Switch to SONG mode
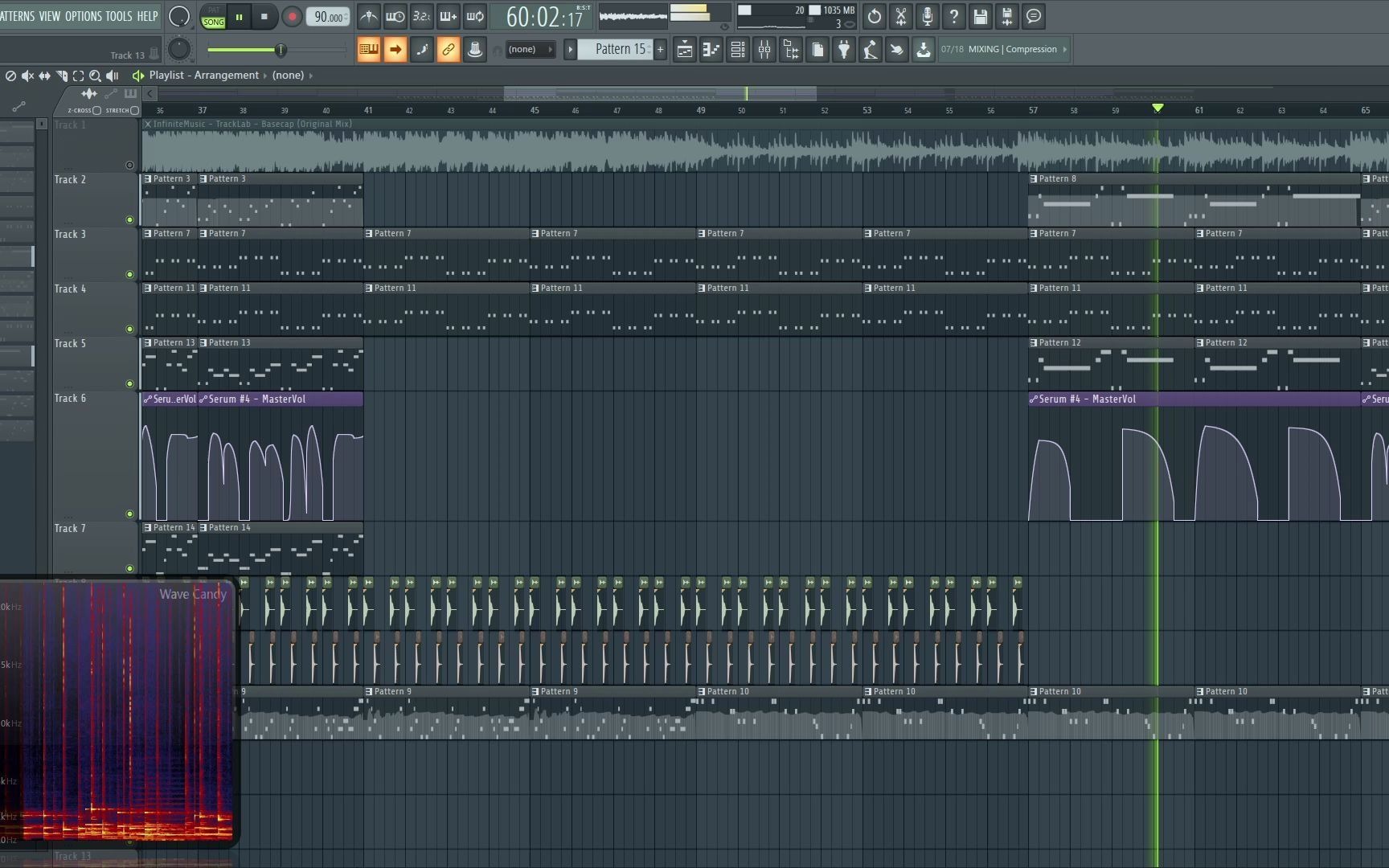Screen dimensions: 1389x868 coord(213,23)
